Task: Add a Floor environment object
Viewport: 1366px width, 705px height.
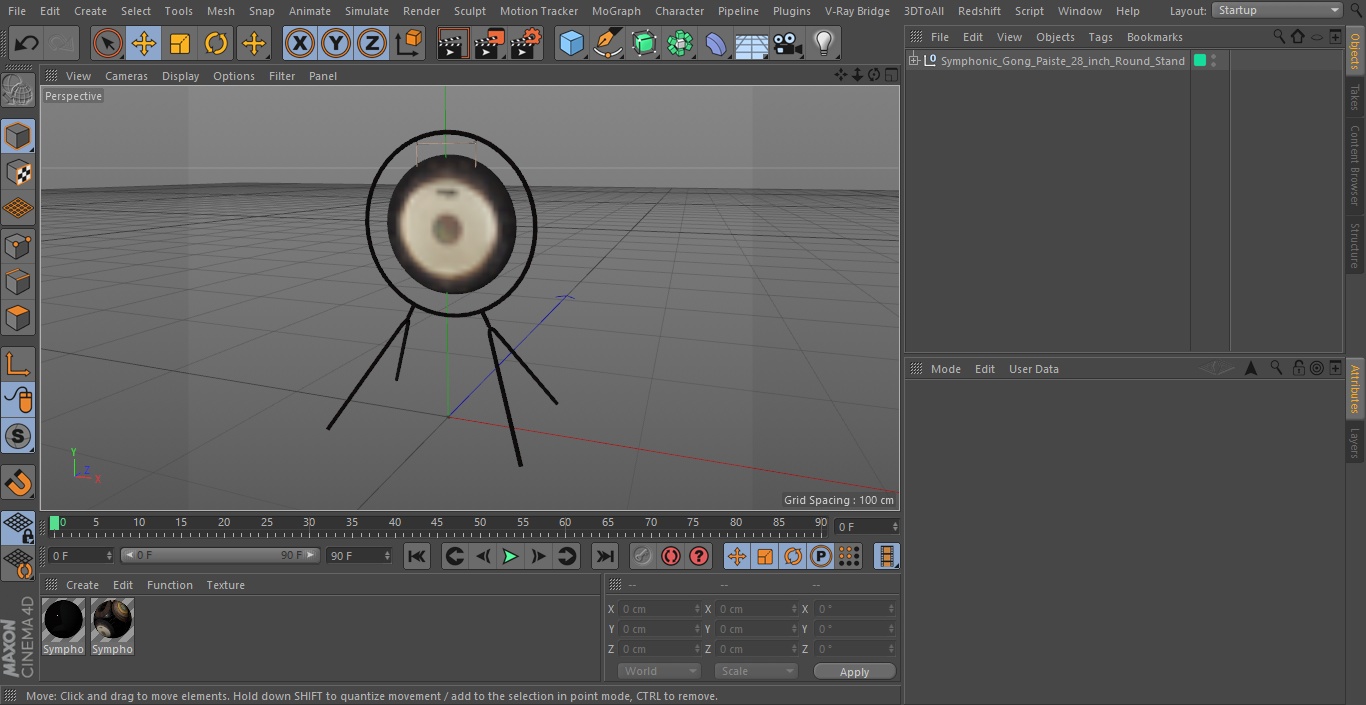Action: [x=752, y=43]
